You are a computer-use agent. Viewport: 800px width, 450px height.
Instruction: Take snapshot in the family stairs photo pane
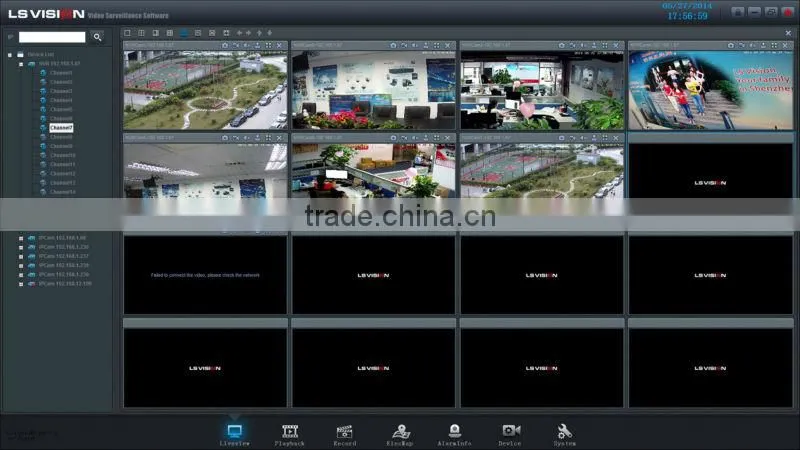731,45
